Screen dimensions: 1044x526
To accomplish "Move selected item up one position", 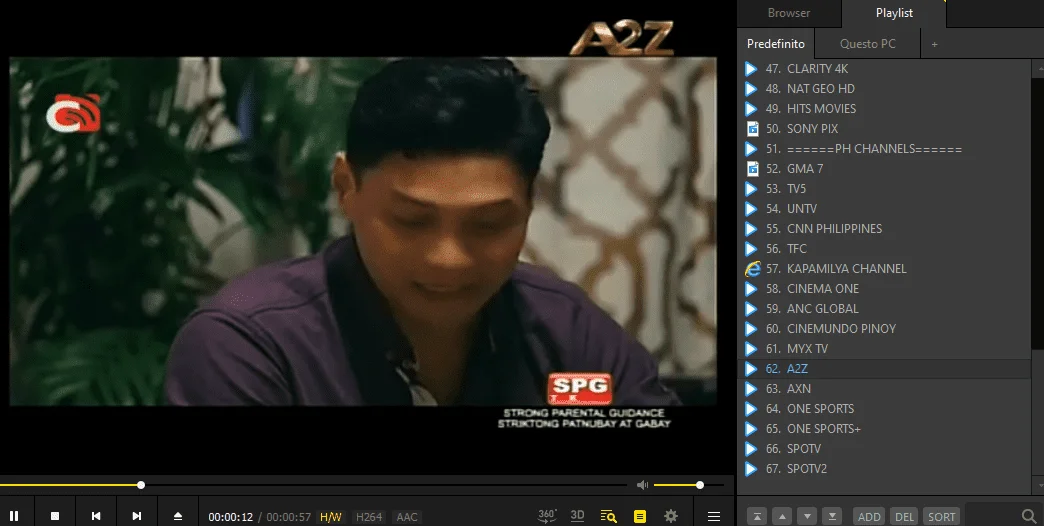I will point(782,516).
